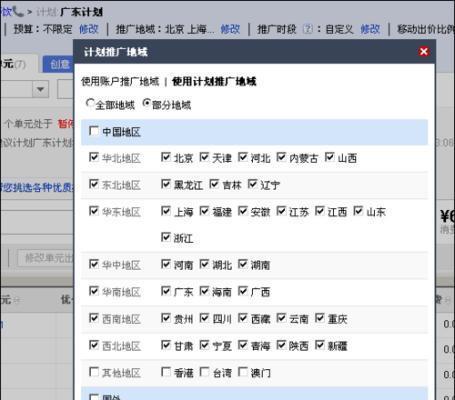This screenshot has height=400, width=455.
Task: Toggle the 华中地区 checkbox
Action: pyautogui.click(x=94, y=264)
